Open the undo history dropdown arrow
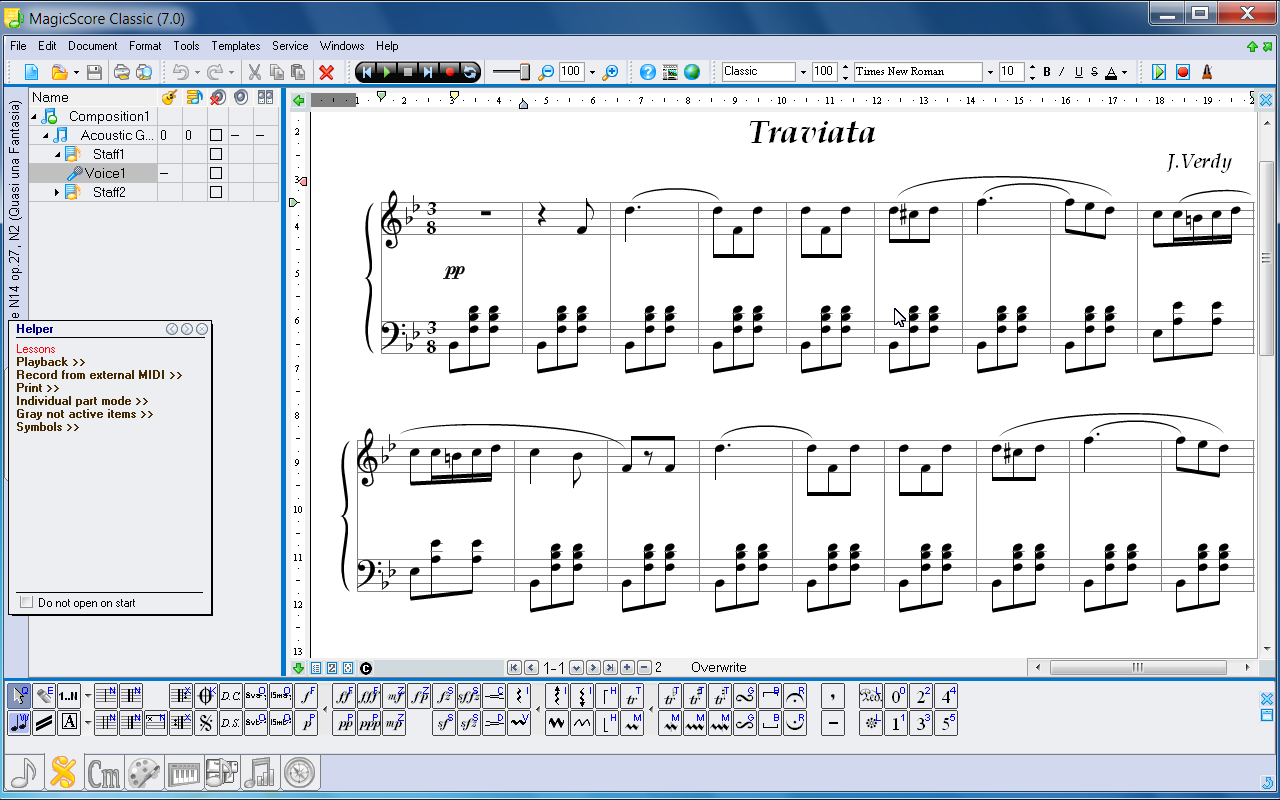This screenshot has height=800, width=1280. pyautogui.click(x=196, y=72)
